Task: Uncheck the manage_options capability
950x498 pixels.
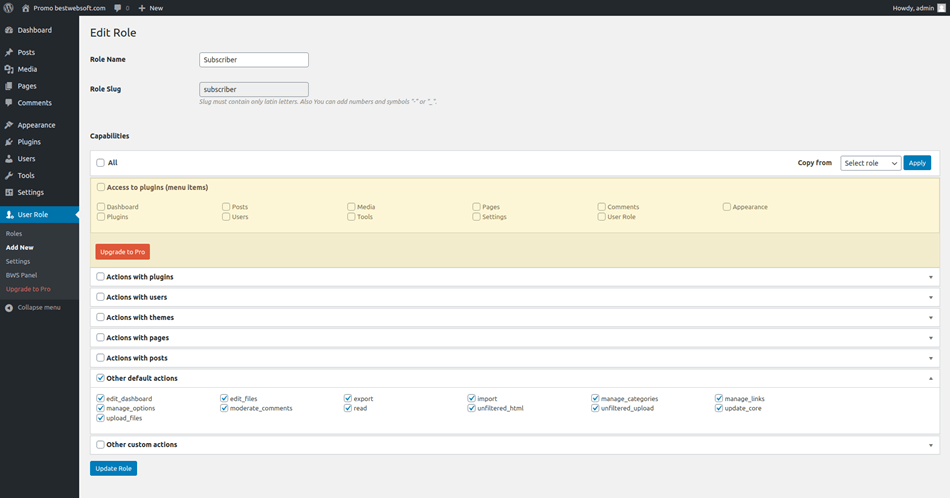Action: 101,408
